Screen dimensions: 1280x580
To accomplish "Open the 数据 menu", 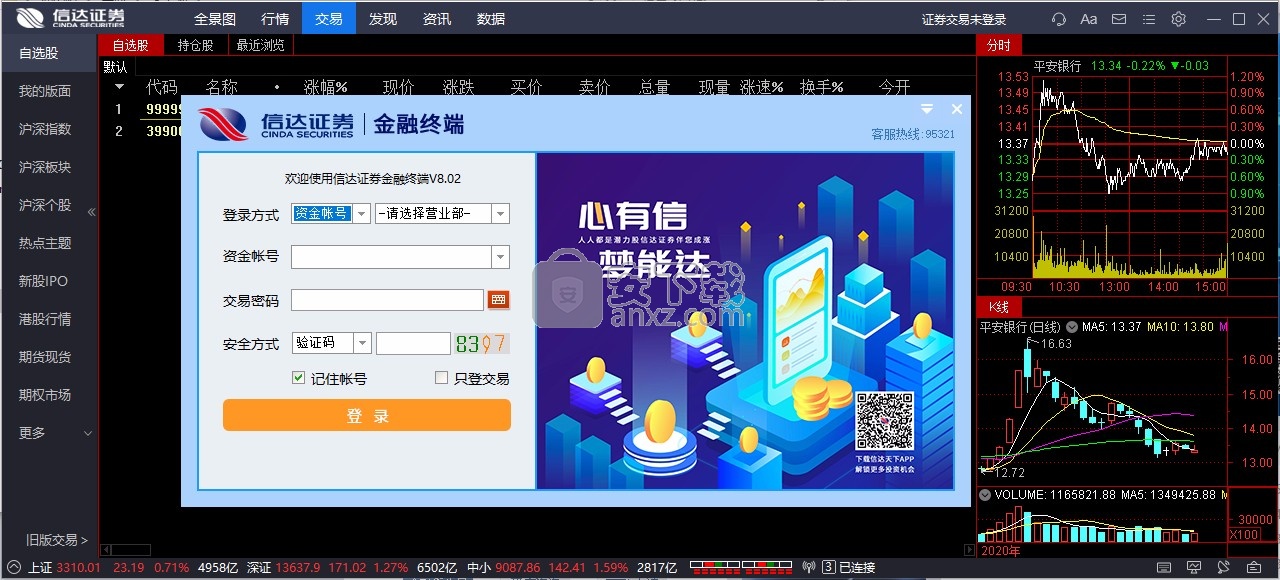I will tap(491, 19).
